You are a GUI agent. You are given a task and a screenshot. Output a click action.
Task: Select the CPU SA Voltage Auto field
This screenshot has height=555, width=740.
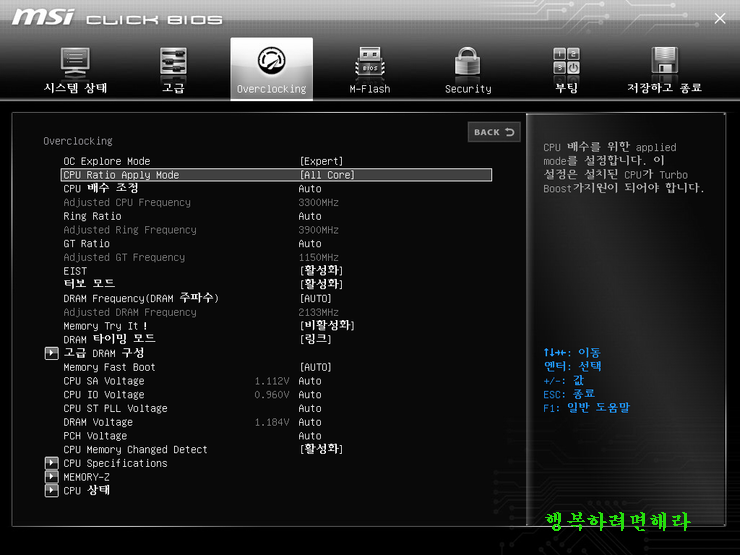[310, 381]
